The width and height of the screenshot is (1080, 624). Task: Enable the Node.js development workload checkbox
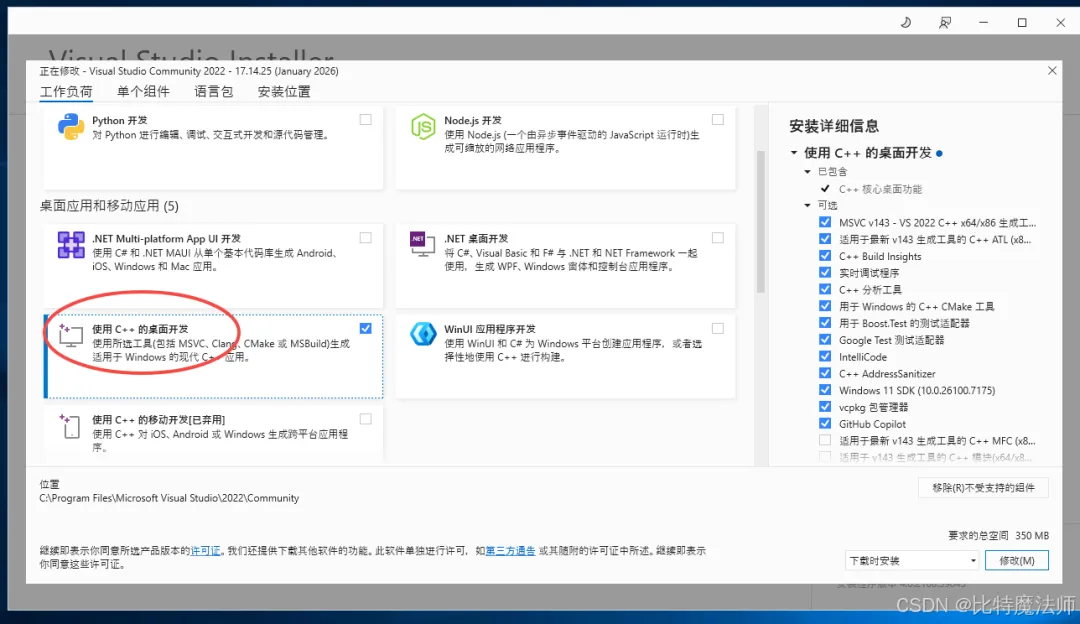(718, 120)
